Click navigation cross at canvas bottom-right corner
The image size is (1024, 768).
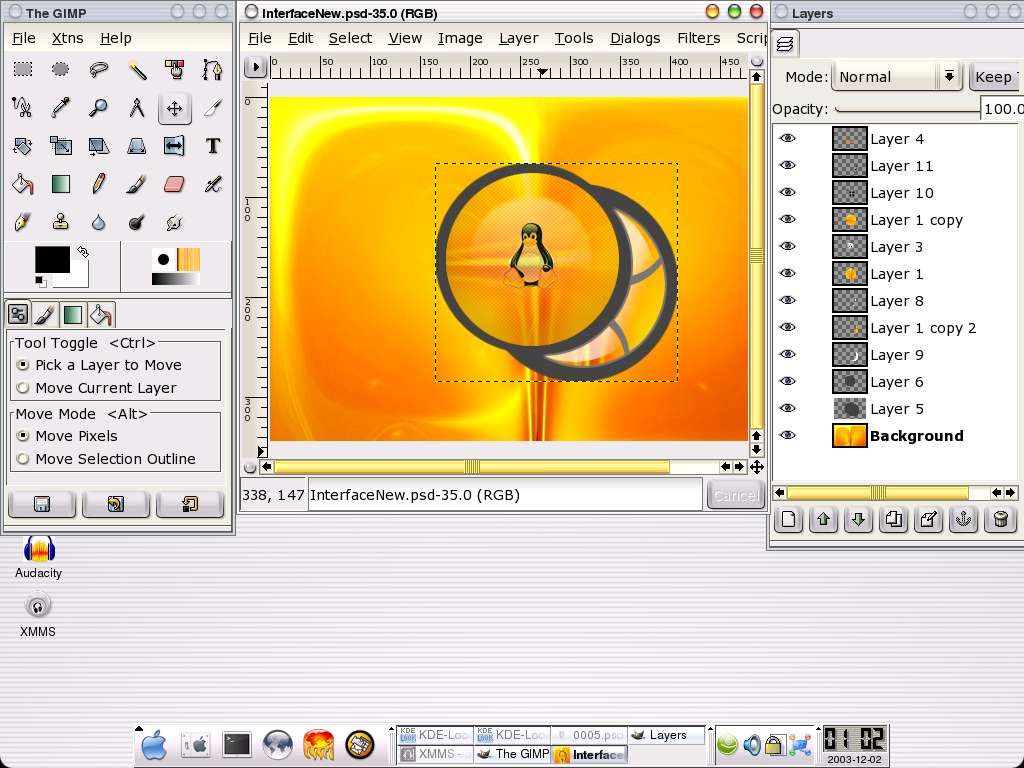756,467
